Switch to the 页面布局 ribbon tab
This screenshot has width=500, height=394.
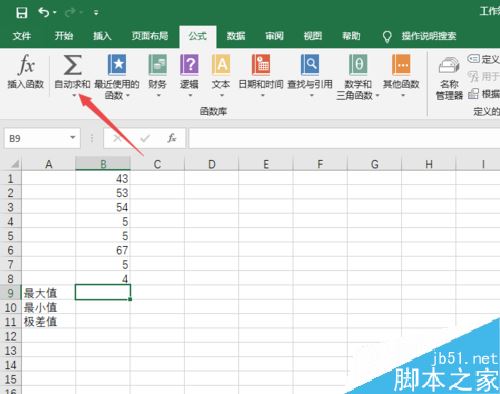tap(150, 36)
